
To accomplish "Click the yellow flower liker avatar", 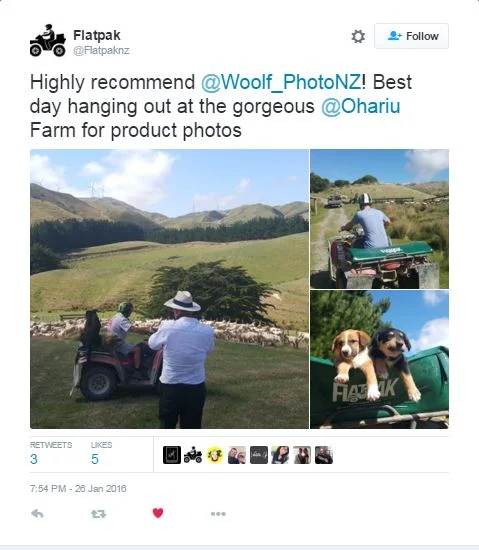I will tap(215, 455).
